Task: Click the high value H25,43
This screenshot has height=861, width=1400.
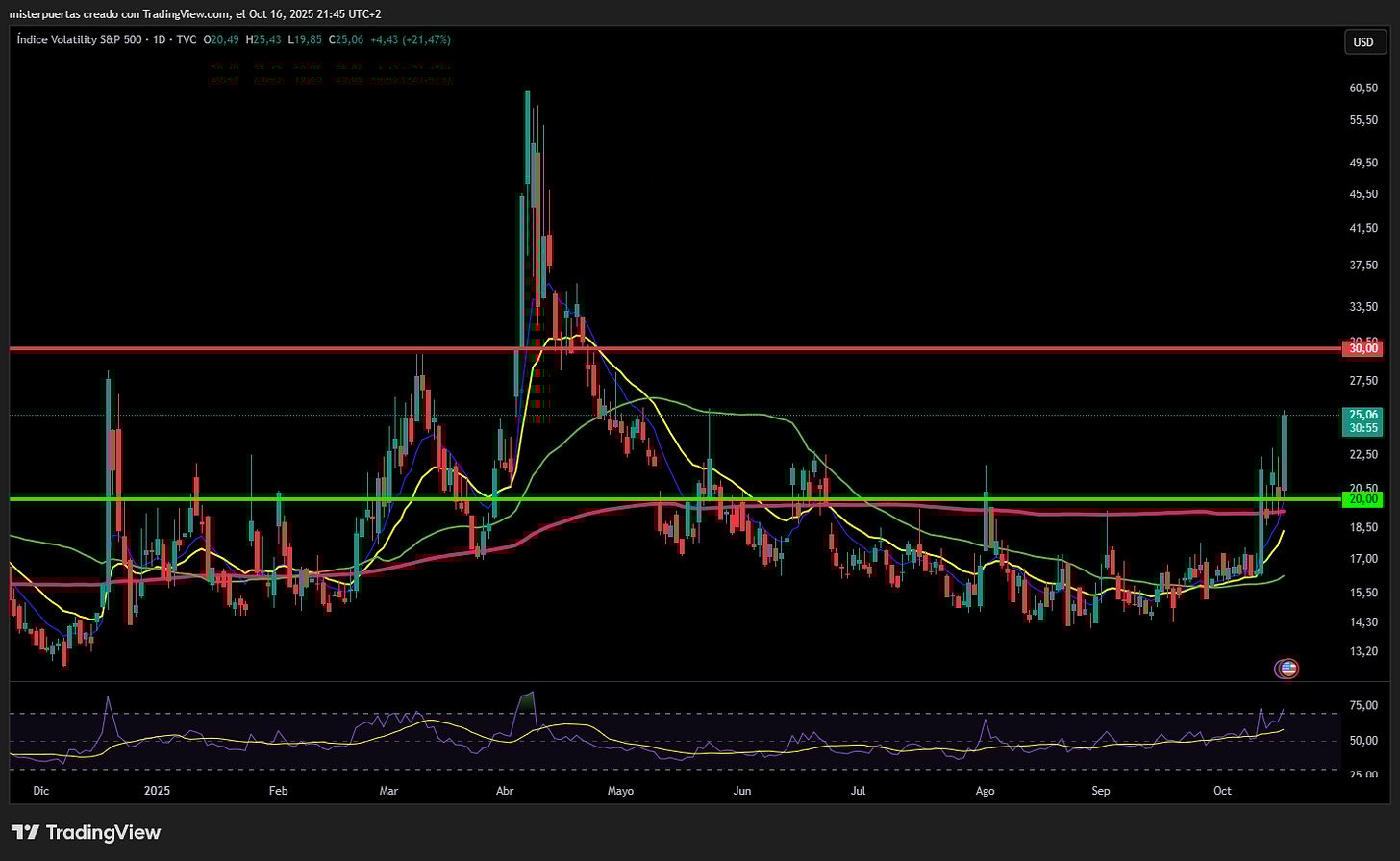Action: [263, 39]
